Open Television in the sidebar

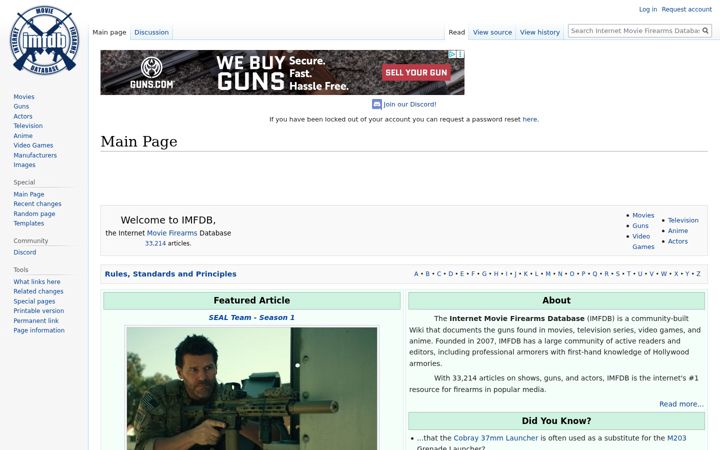pyautogui.click(x=28, y=125)
